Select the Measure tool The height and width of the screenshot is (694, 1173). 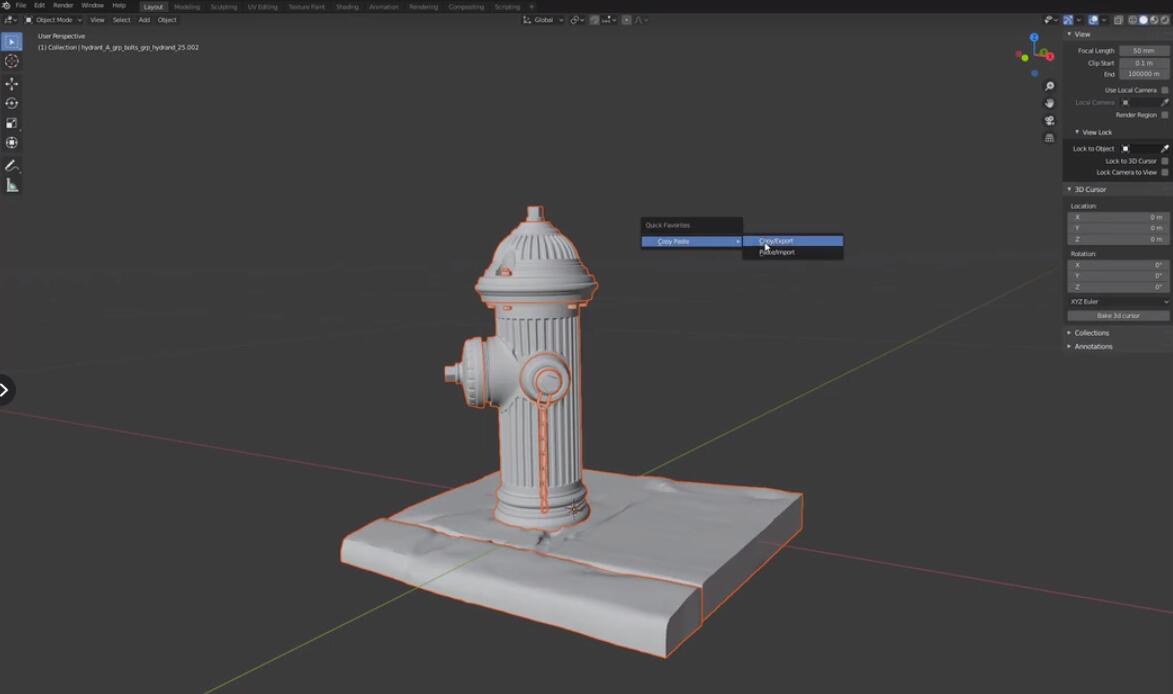[x=12, y=185]
